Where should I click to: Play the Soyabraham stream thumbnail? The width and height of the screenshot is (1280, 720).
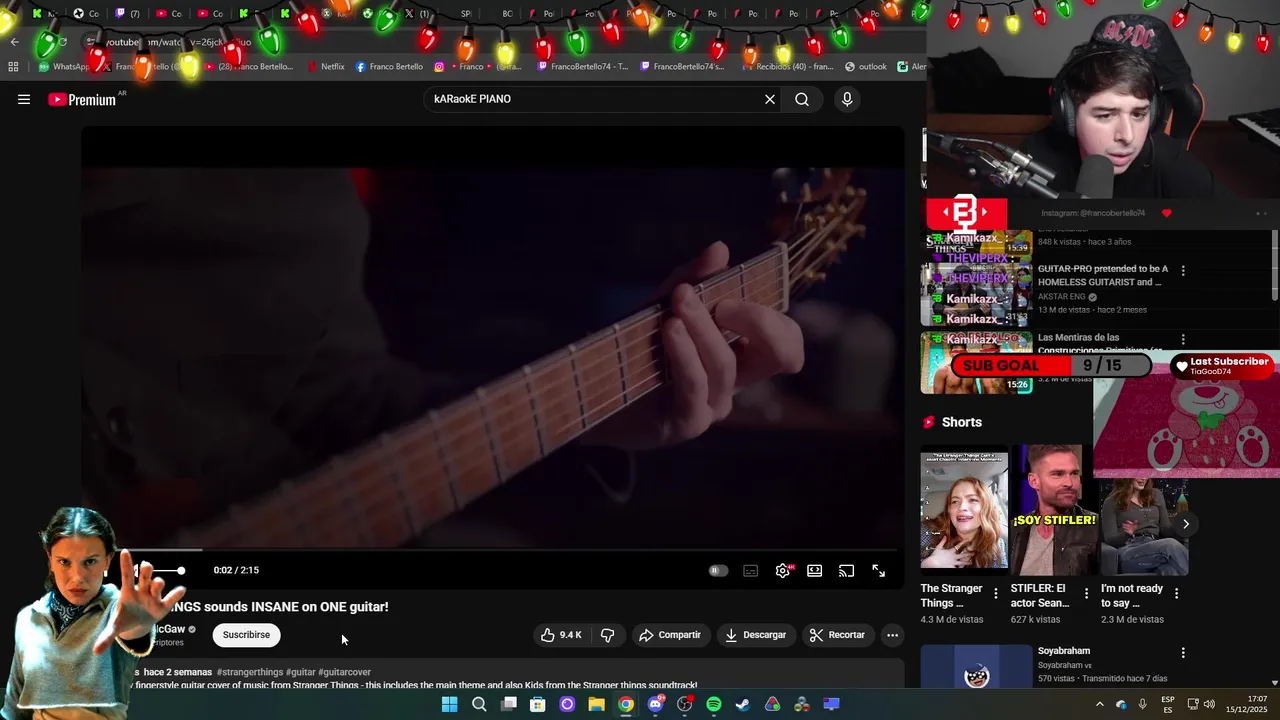coord(976,667)
